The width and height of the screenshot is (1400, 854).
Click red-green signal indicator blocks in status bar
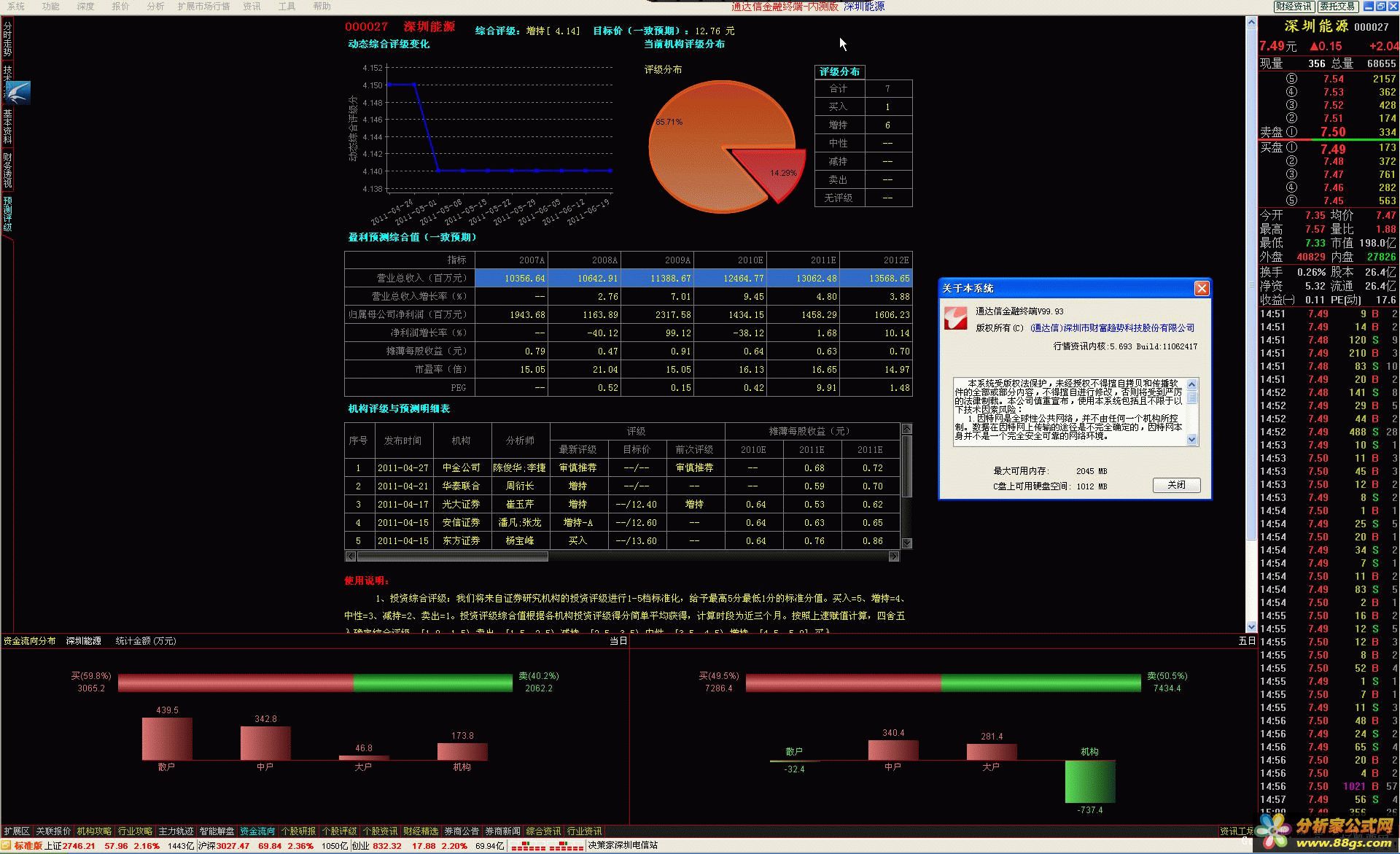coord(547,846)
